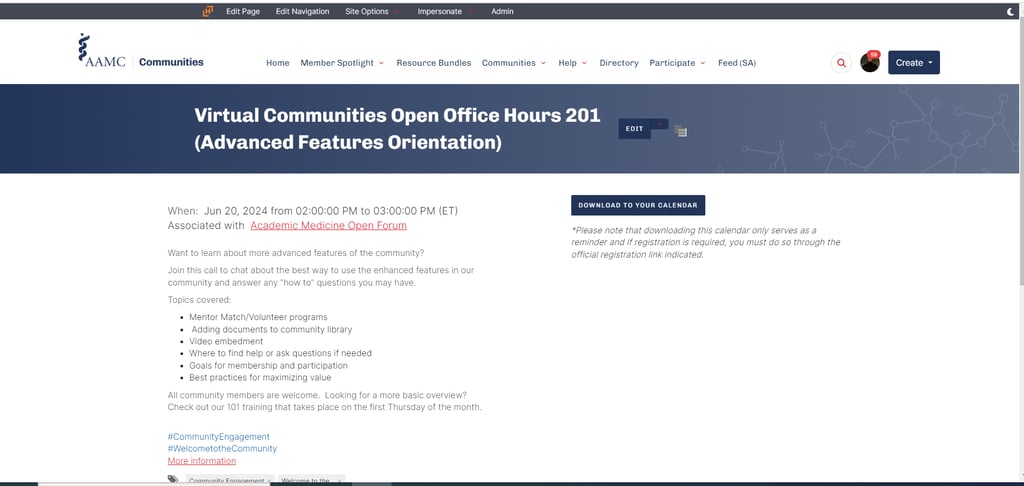This screenshot has height=486, width=1024.
Task: Click the EDIT button on the banner
Action: pos(634,129)
